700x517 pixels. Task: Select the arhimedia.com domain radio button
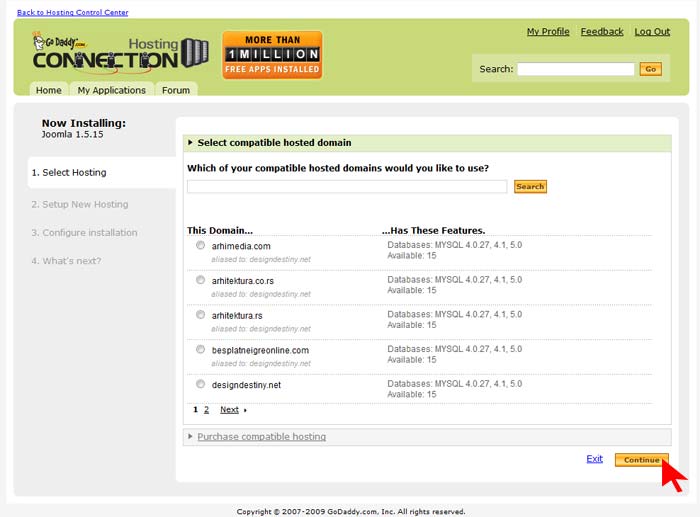(x=200, y=245)
